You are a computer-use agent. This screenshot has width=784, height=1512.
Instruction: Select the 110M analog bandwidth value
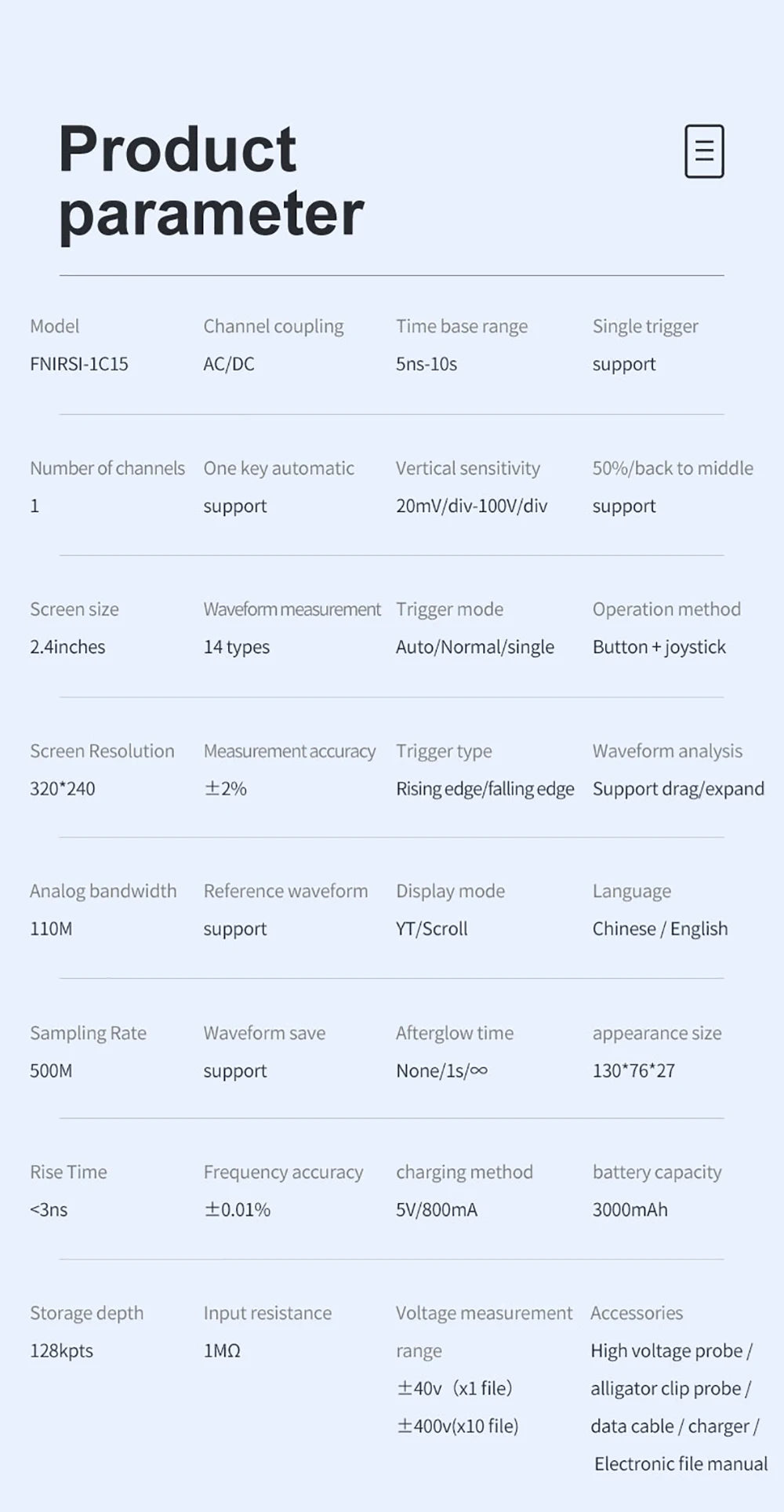(51, 929)
